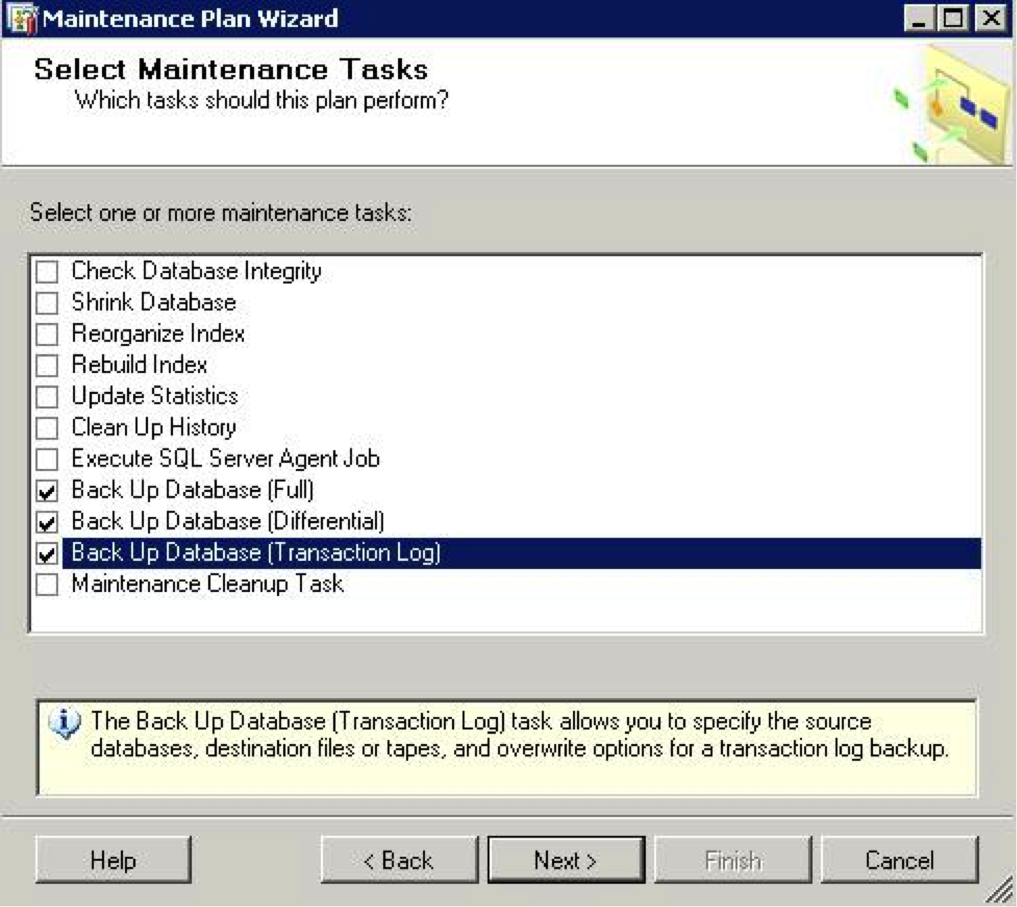Proceed with the Next button
Image resolution: width=1017 pixels, height=907 pixels.
point(566,860)
